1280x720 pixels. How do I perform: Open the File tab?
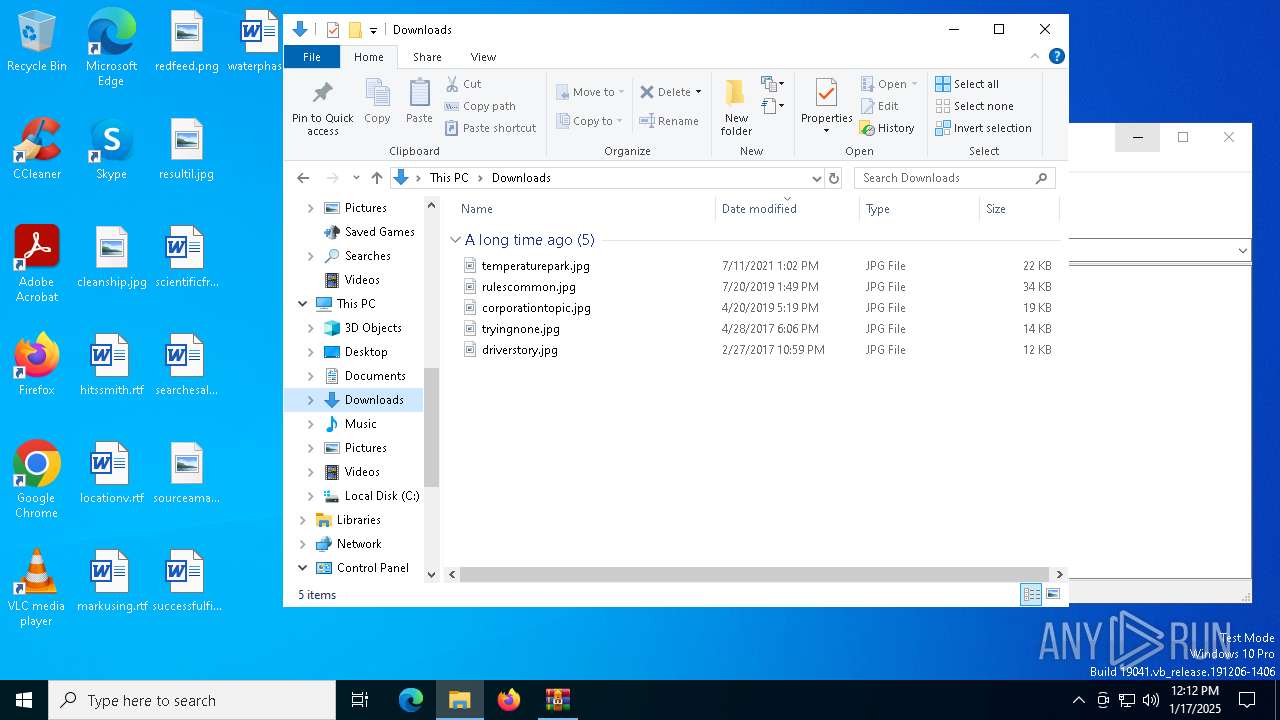pyautogui.click(x=312, y=57)
